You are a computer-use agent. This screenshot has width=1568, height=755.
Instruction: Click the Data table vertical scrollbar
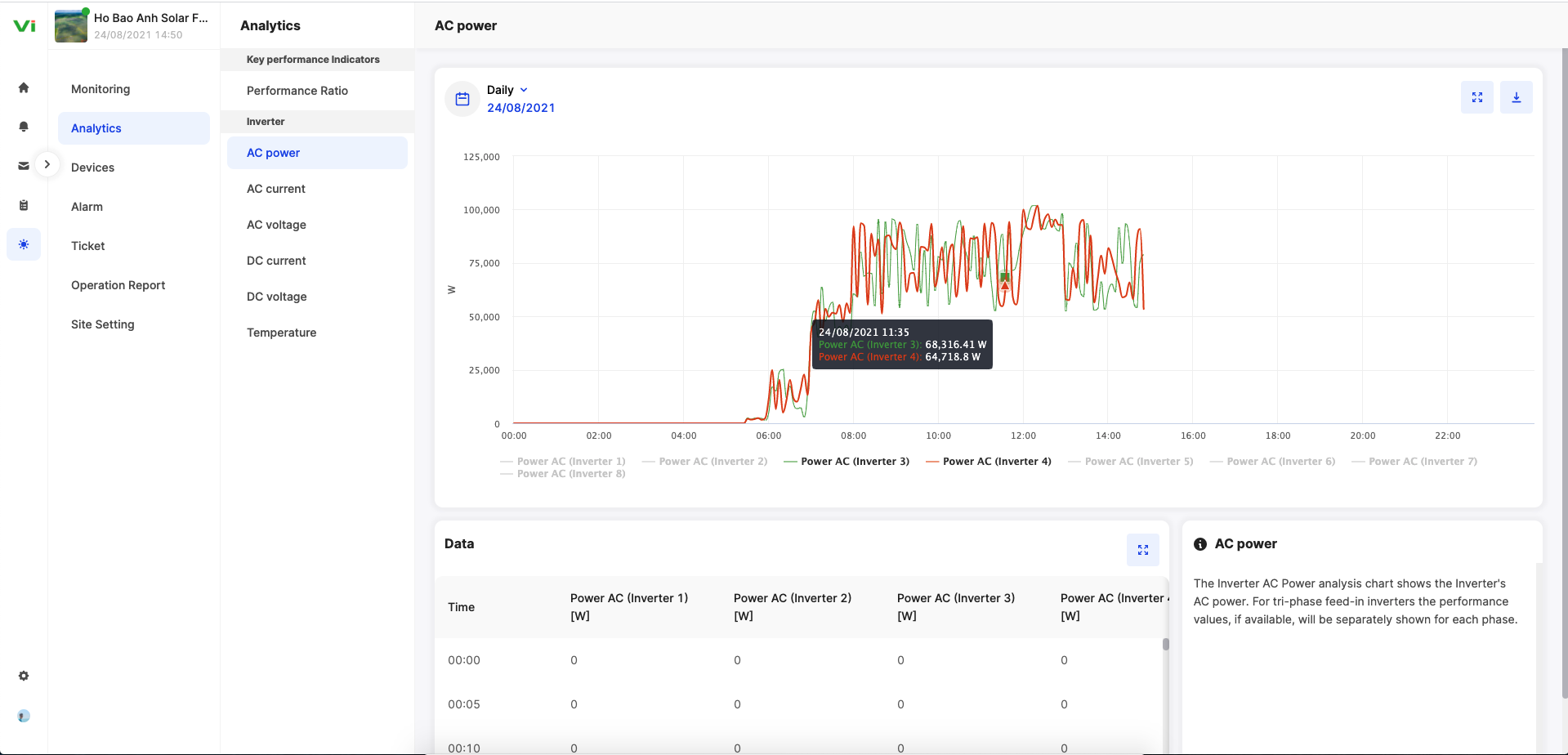[x=1166, y=645]
